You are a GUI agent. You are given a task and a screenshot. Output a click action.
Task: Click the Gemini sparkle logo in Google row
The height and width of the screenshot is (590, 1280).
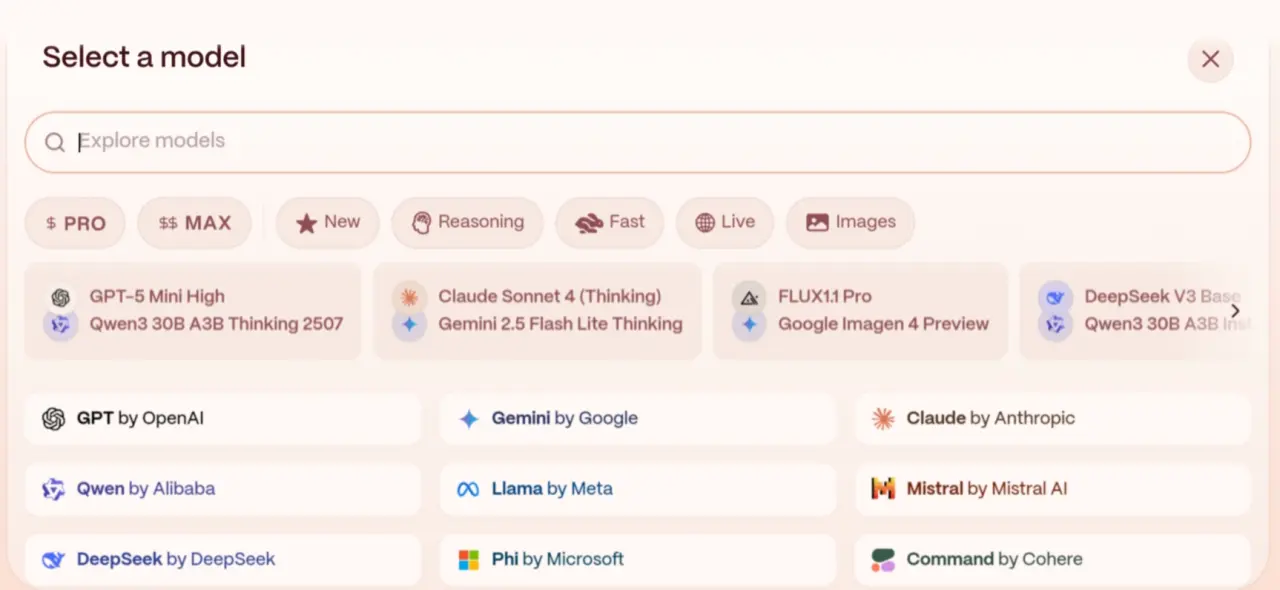pos(468,419)
